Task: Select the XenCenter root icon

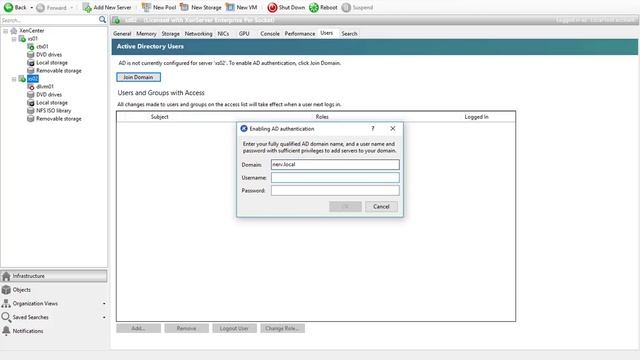Action: click(x=14, y=31)
